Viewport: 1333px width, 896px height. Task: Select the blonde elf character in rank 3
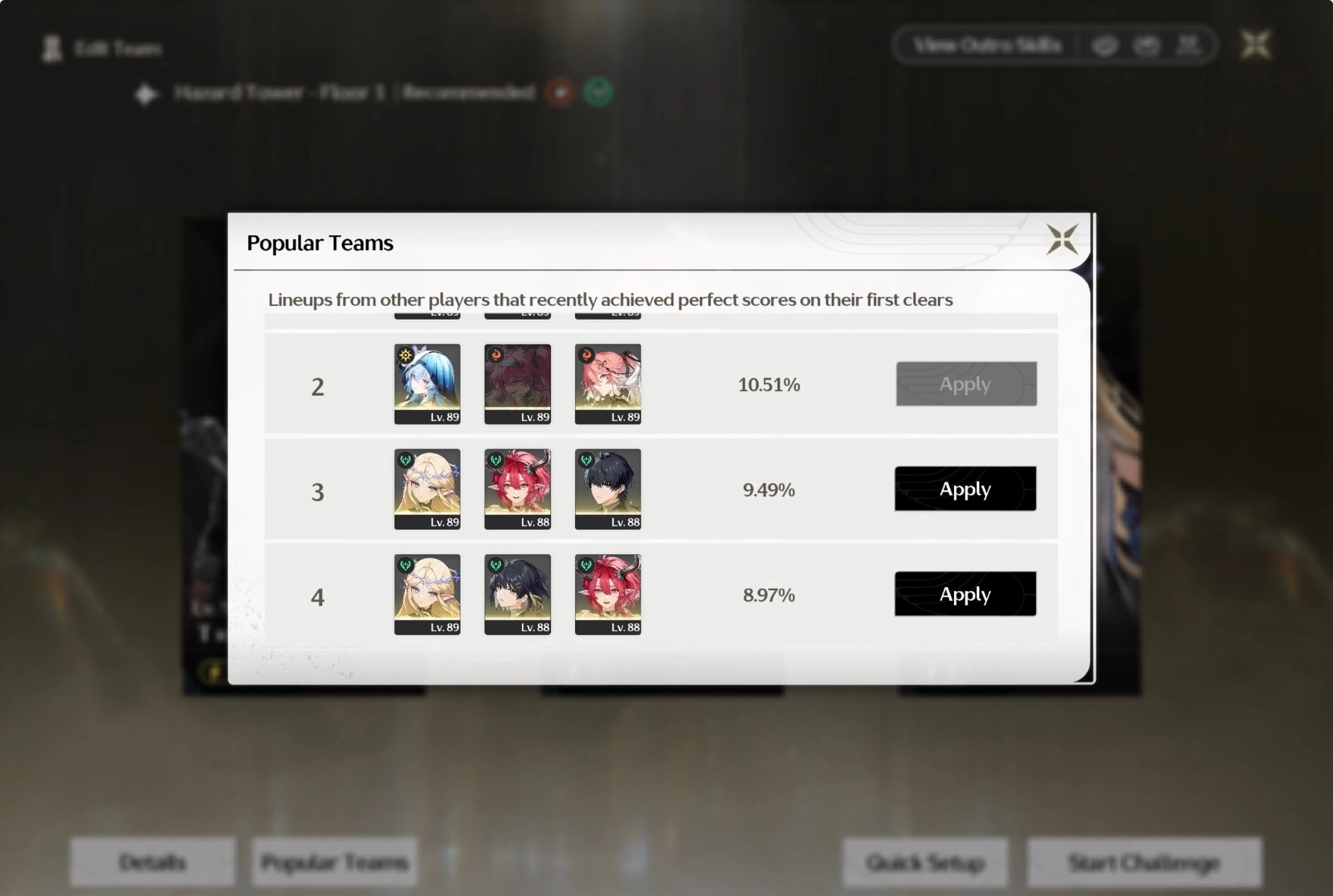427,489
